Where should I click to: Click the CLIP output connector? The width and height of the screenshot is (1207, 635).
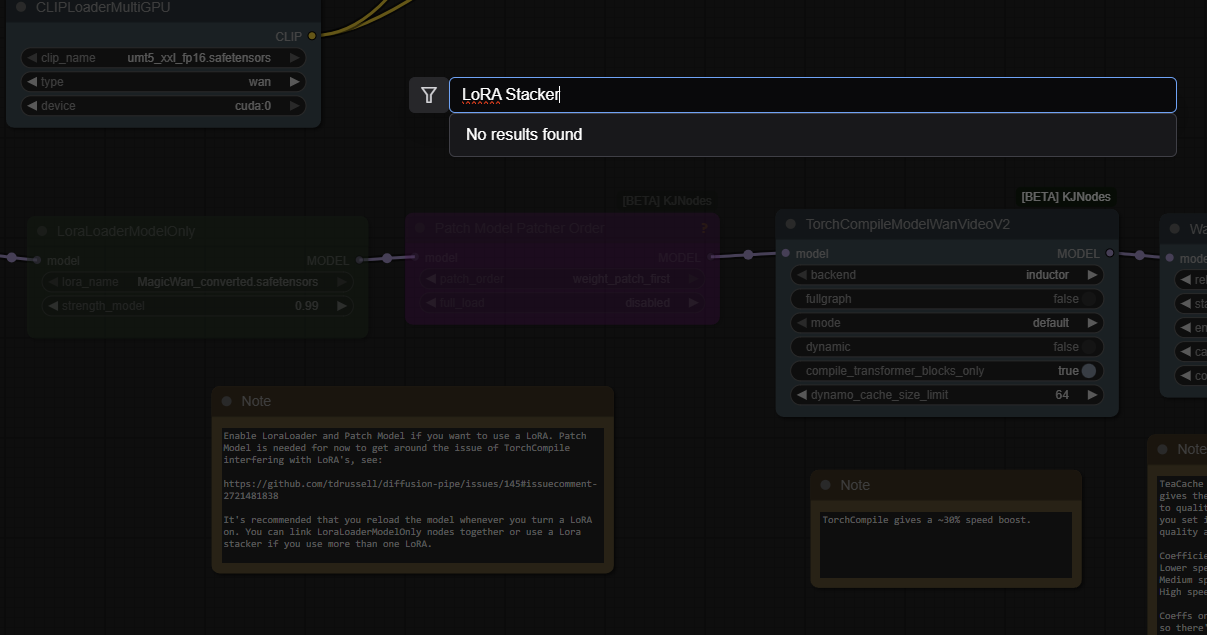pos(312,35)
